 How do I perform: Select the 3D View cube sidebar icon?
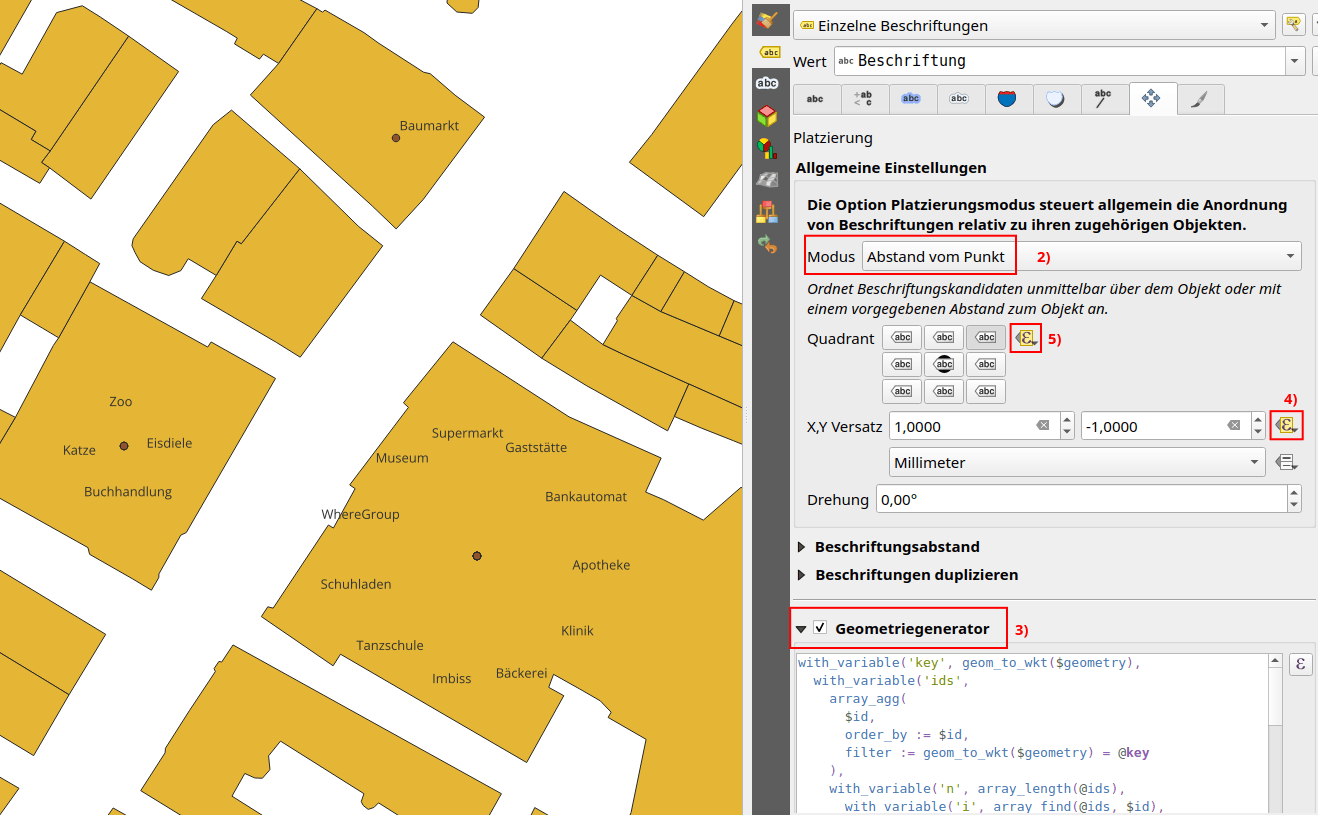(x=767, y=116)
